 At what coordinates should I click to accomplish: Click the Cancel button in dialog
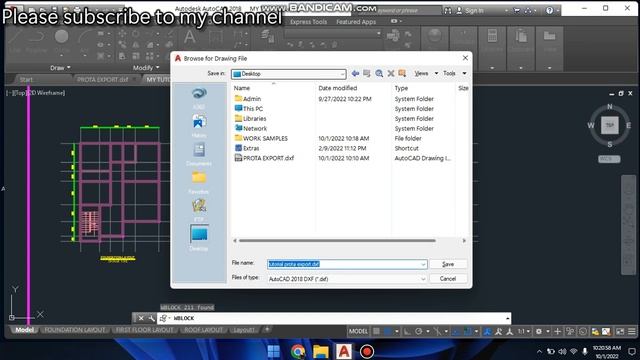click(x=448, y=279)
